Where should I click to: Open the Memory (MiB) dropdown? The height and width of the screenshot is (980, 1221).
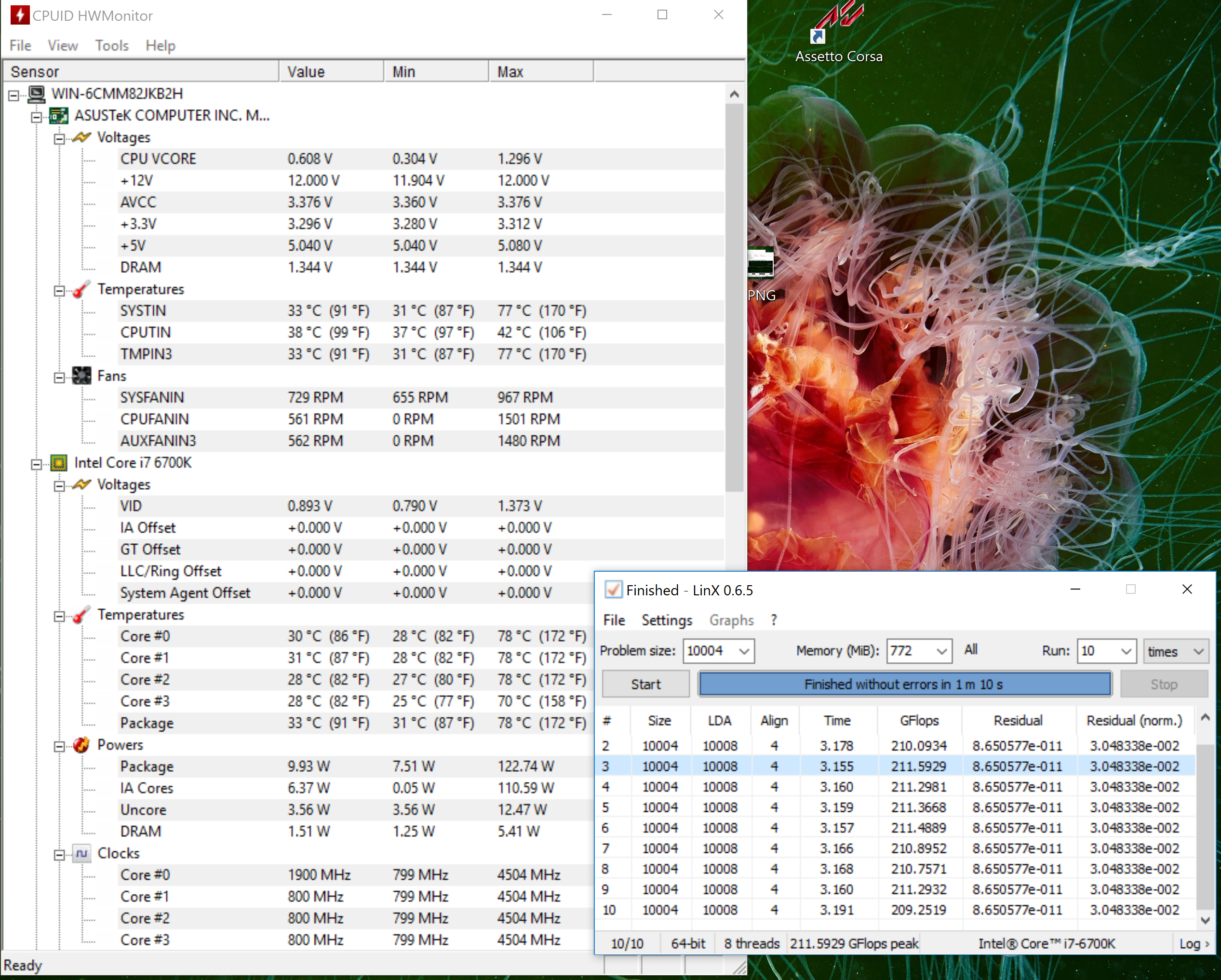click(940, 651)
